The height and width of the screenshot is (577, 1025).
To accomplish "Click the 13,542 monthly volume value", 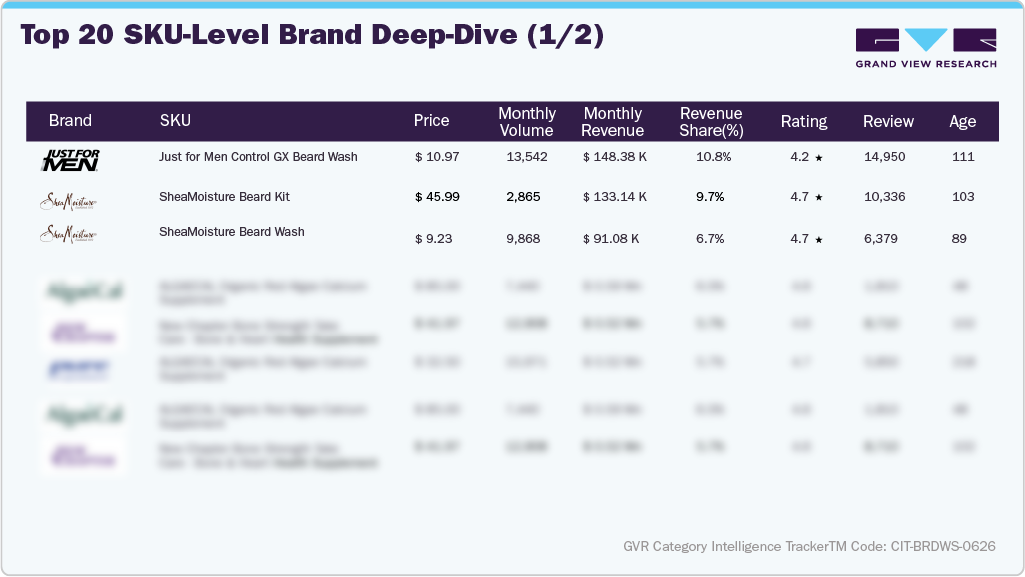I will point(527,157).
